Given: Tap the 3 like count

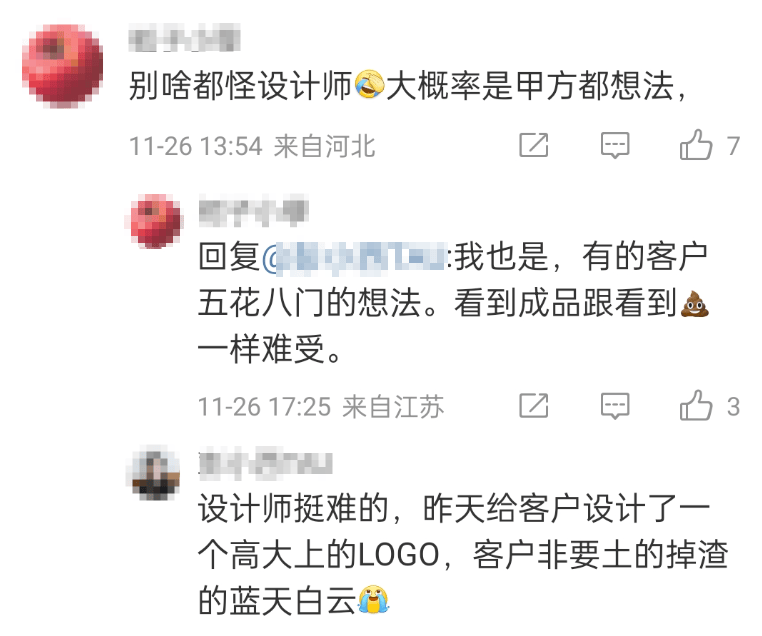Looking at the screenshot, I should point(733,406).
